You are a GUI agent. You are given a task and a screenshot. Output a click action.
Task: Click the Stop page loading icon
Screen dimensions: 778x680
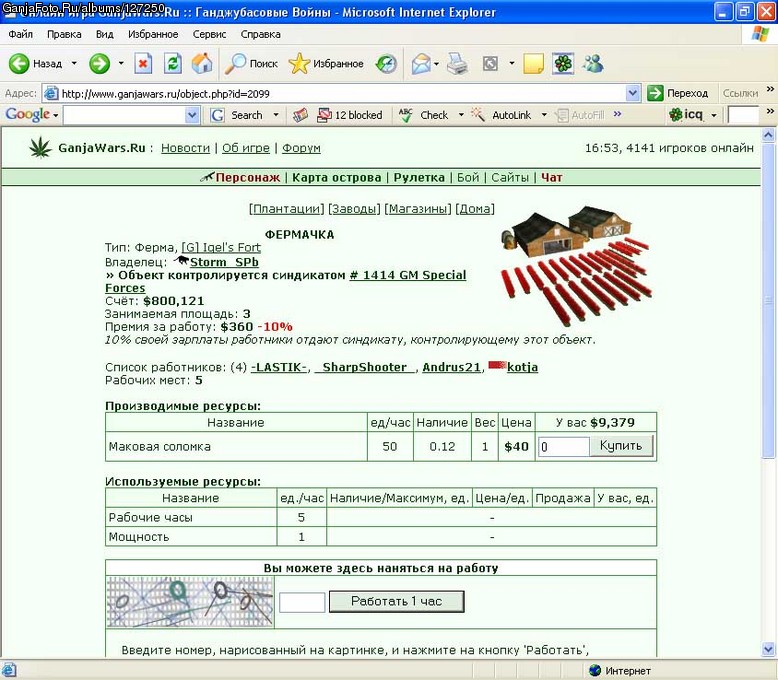coord(143,64)
